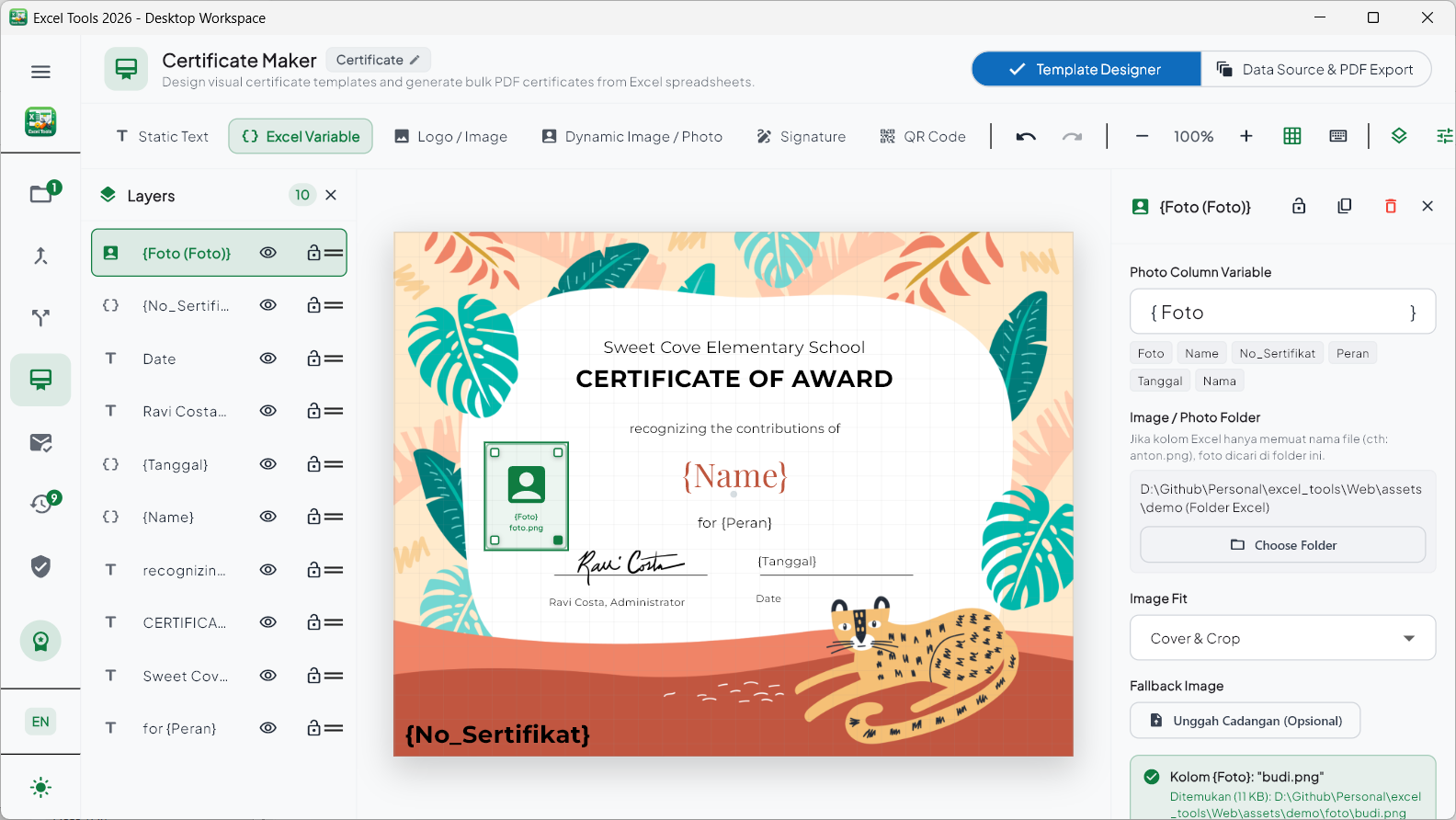This screenshot has width=1456, height=820.
Task: Add a Logo / Image element
Action: [450, 136]
